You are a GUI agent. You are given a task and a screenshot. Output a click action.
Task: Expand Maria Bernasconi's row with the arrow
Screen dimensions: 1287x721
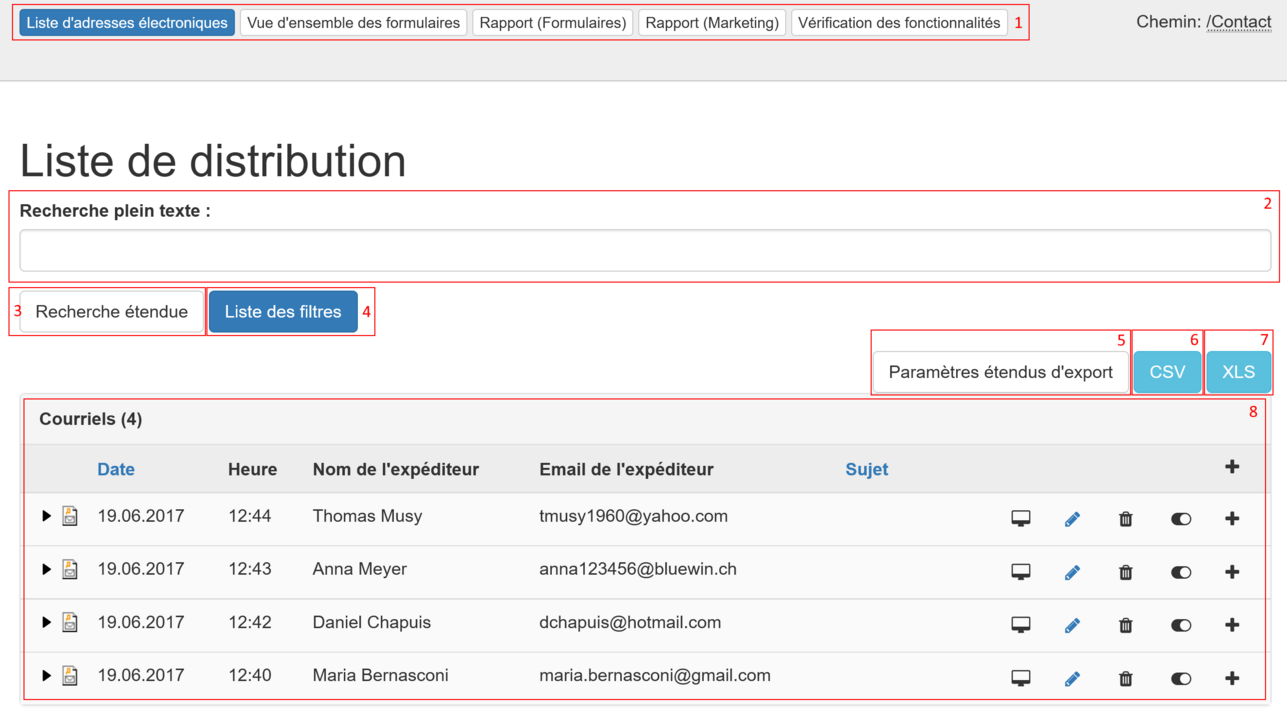coord(46,675)
